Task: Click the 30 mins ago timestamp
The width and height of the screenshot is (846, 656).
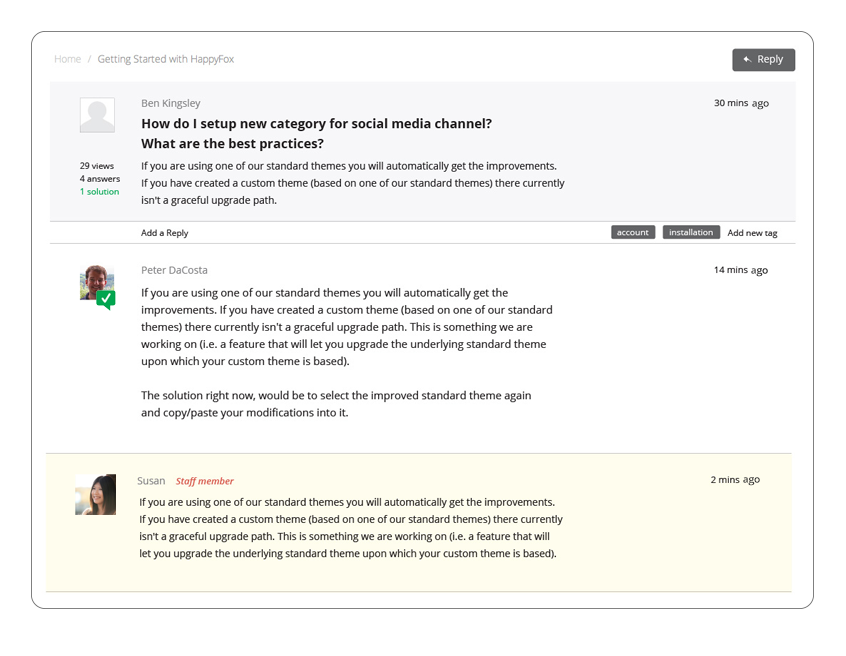Action: [741, 103]
